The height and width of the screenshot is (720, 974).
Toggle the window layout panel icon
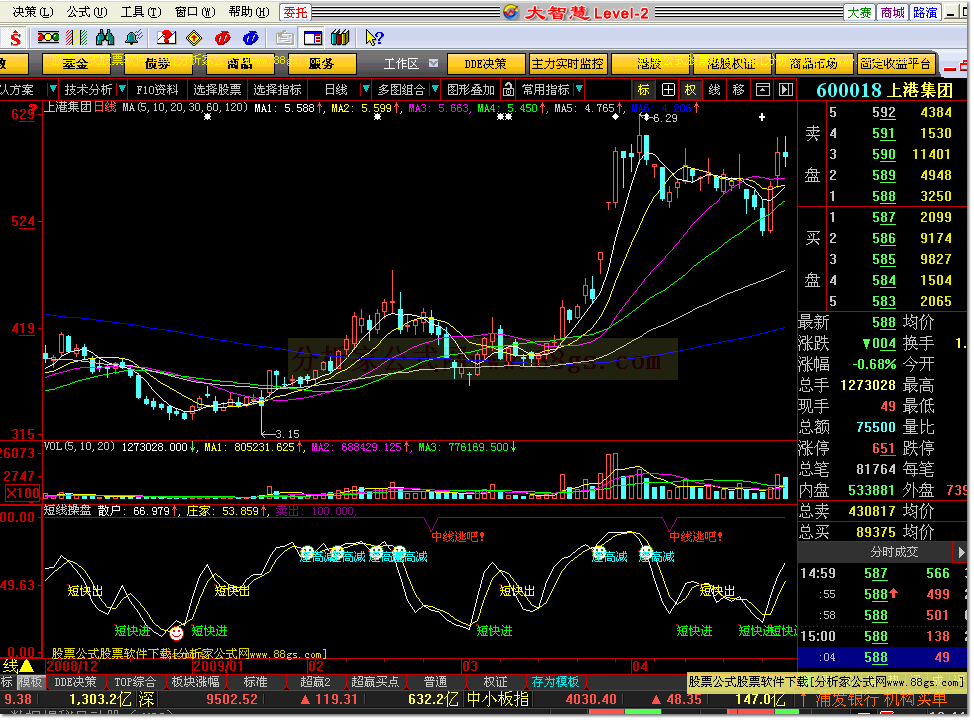pyautogui.click(x=312, y=38)
